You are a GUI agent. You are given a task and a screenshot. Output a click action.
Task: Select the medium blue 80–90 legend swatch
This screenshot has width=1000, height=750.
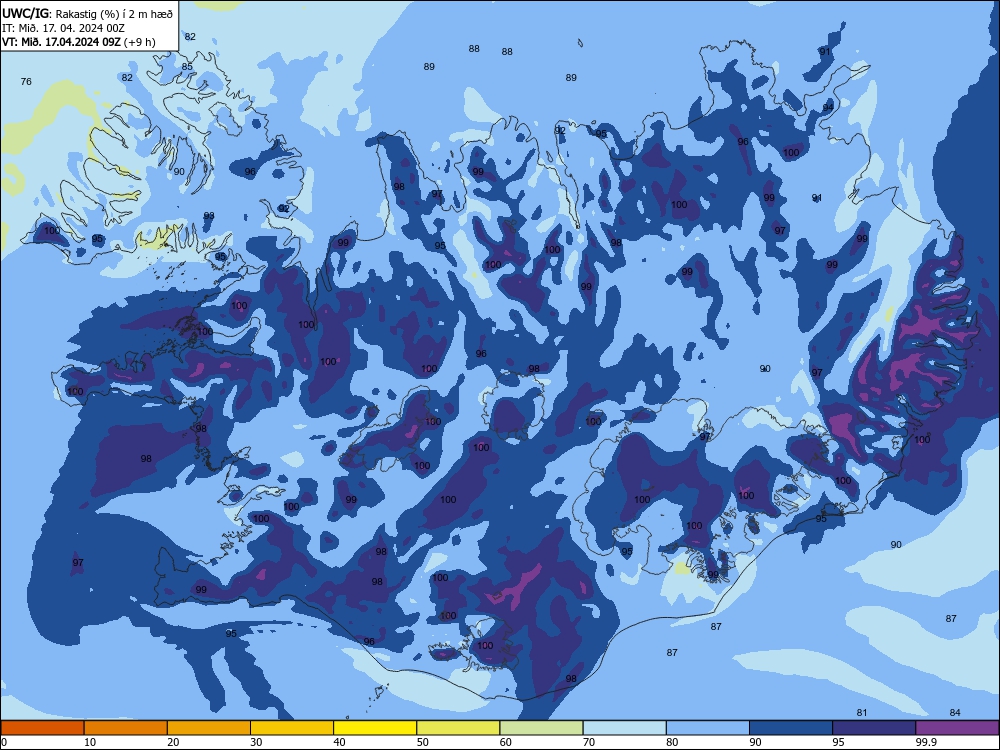coord(708,728)
